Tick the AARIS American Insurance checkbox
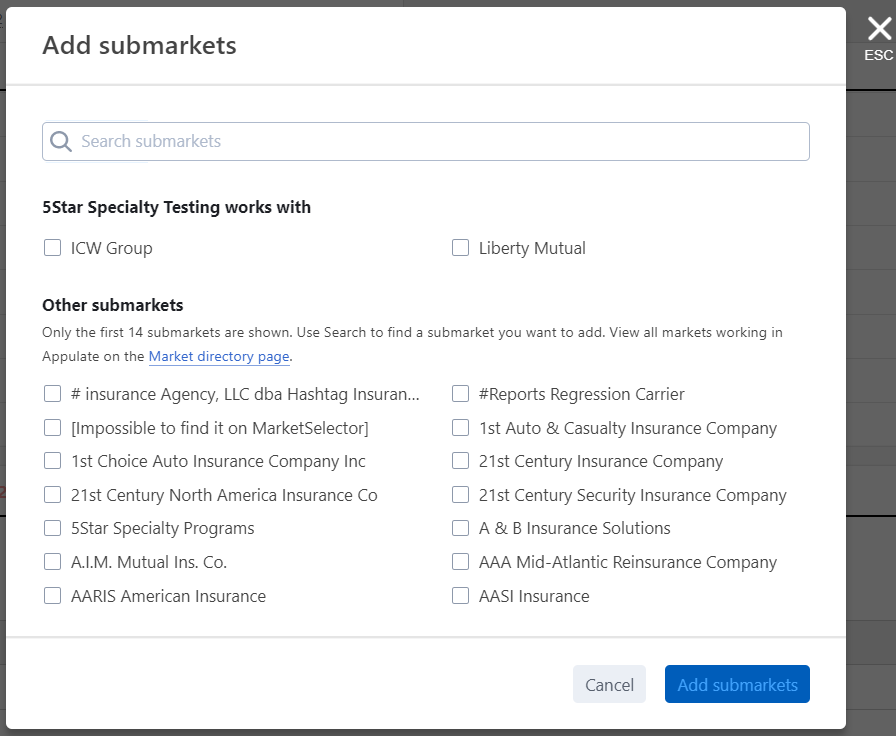896x736 pixels. [x=53, y=595]
